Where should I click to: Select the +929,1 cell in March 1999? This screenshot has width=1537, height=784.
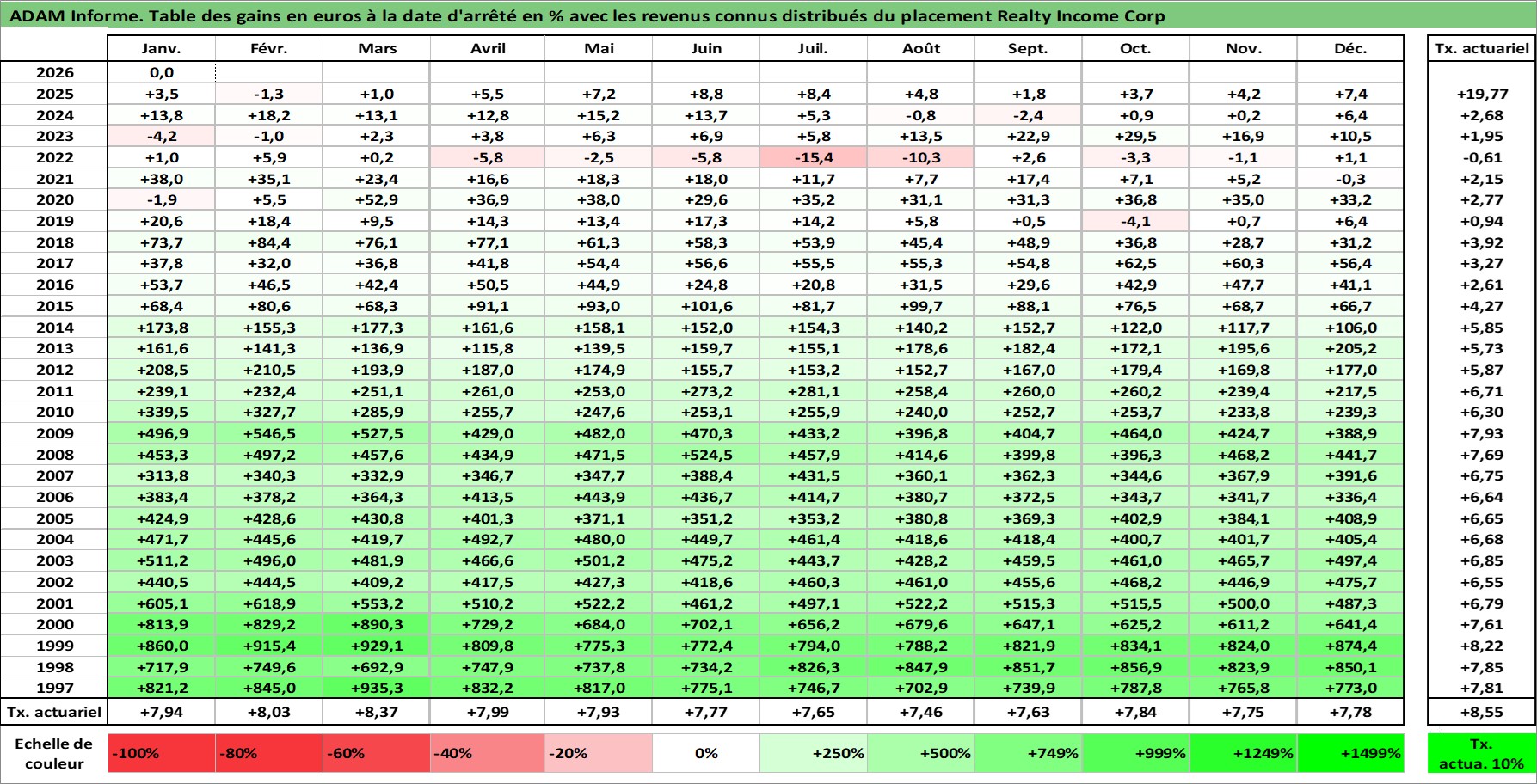point(377,646)
